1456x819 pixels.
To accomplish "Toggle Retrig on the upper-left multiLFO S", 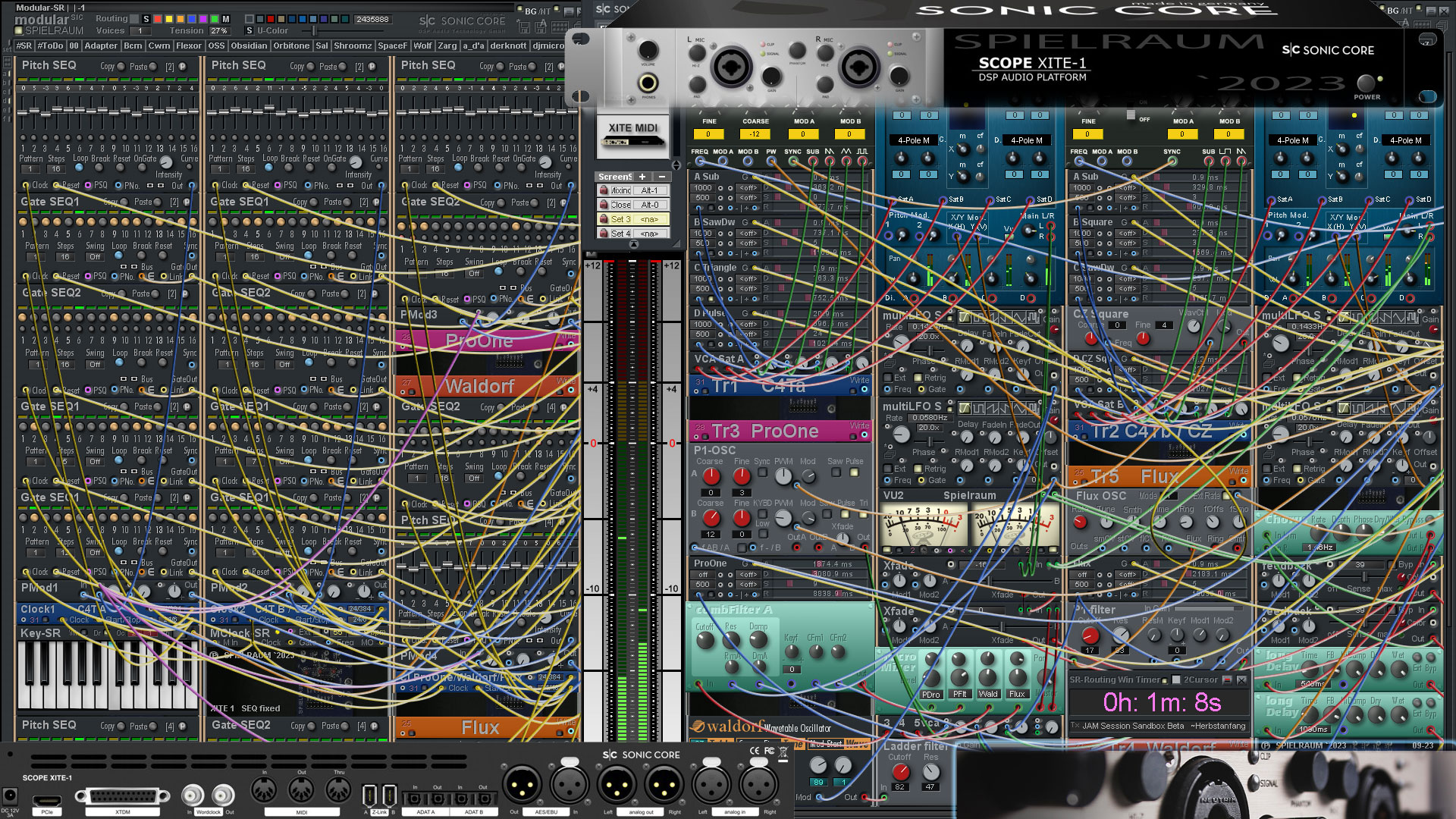I will (x=918, y=378).
